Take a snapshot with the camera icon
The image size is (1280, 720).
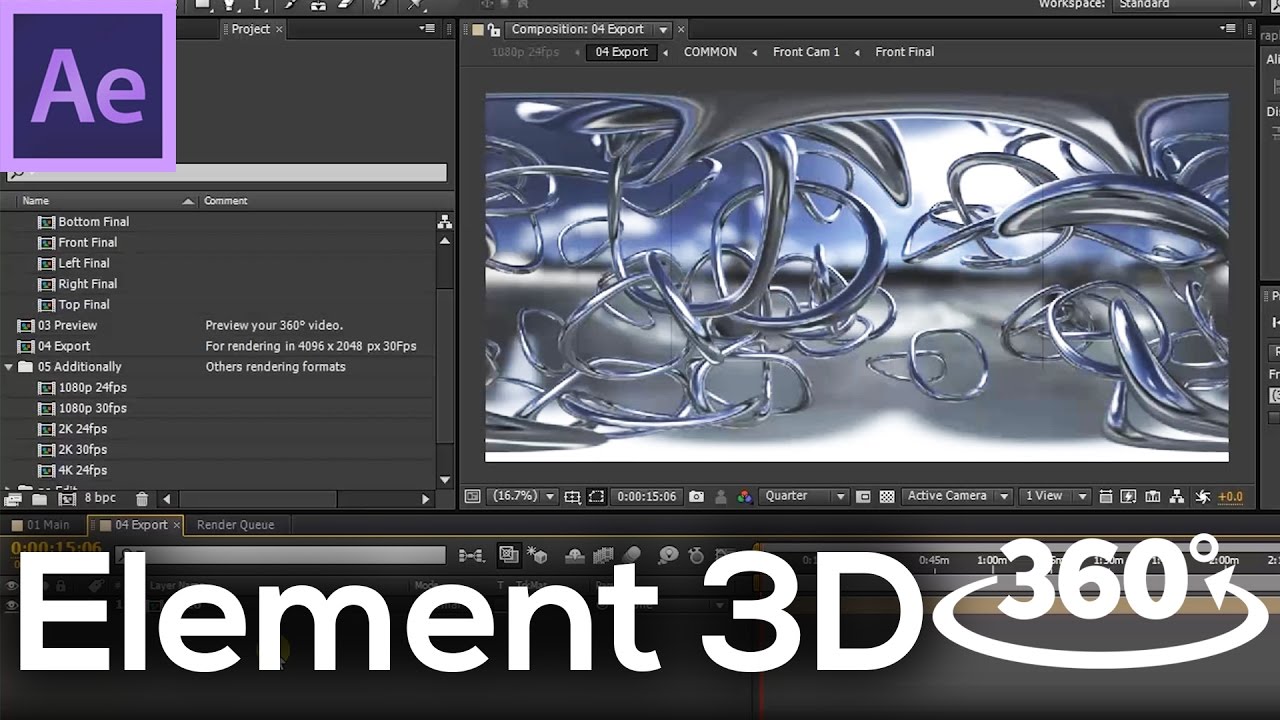(697, 496)
